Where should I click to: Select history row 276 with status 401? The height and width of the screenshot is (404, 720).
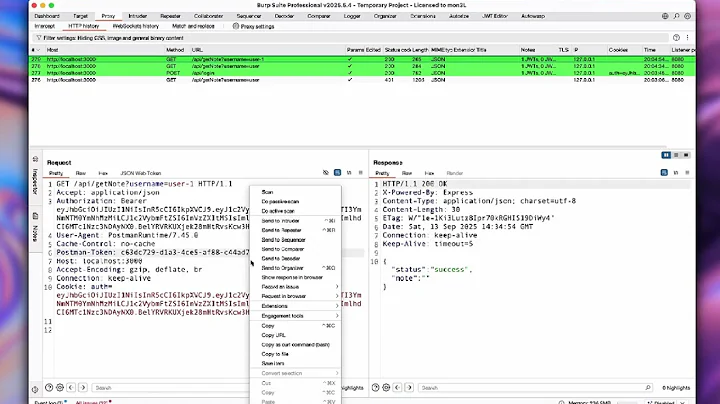(362, 80)
